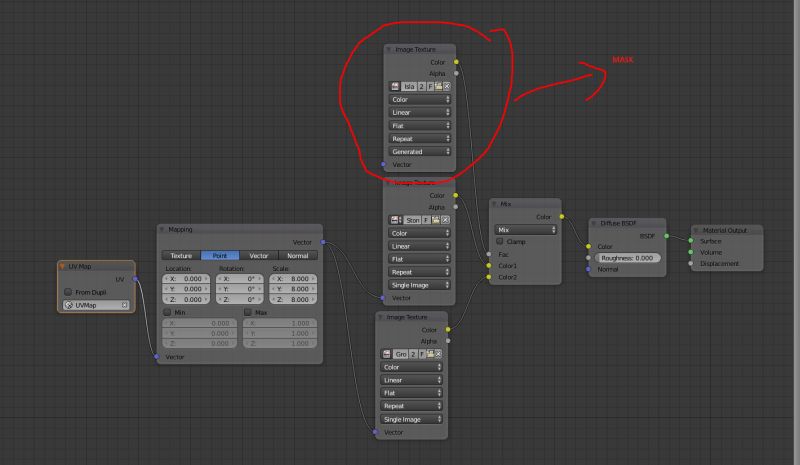This screenshot has width=800, height=465.
Task: Click UV output socket of UV Map node
Action: (x=135, y=279)
